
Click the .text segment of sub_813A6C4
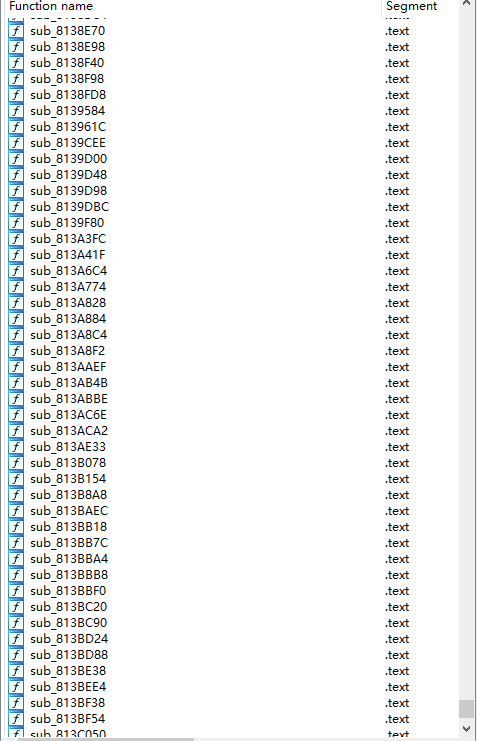coord(397,271)
